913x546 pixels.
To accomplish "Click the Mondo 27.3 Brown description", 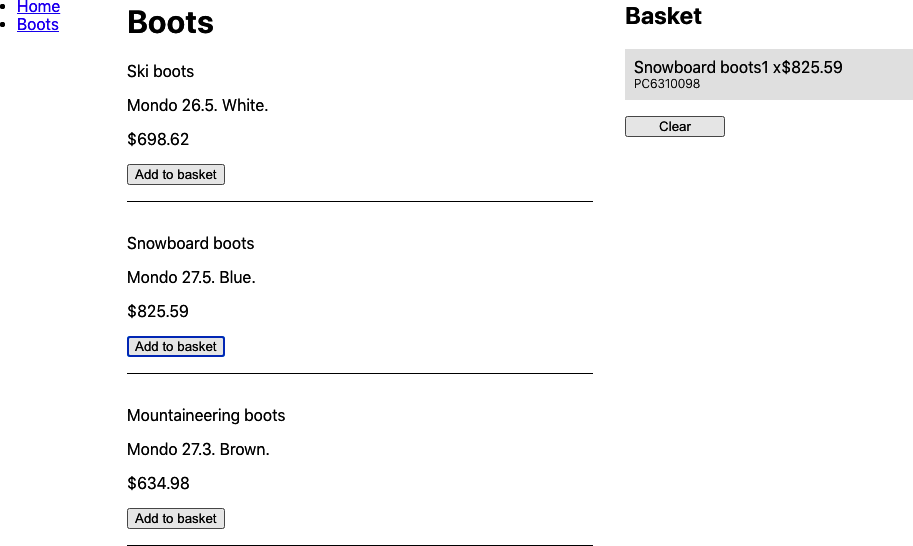I will pos(198,450).
